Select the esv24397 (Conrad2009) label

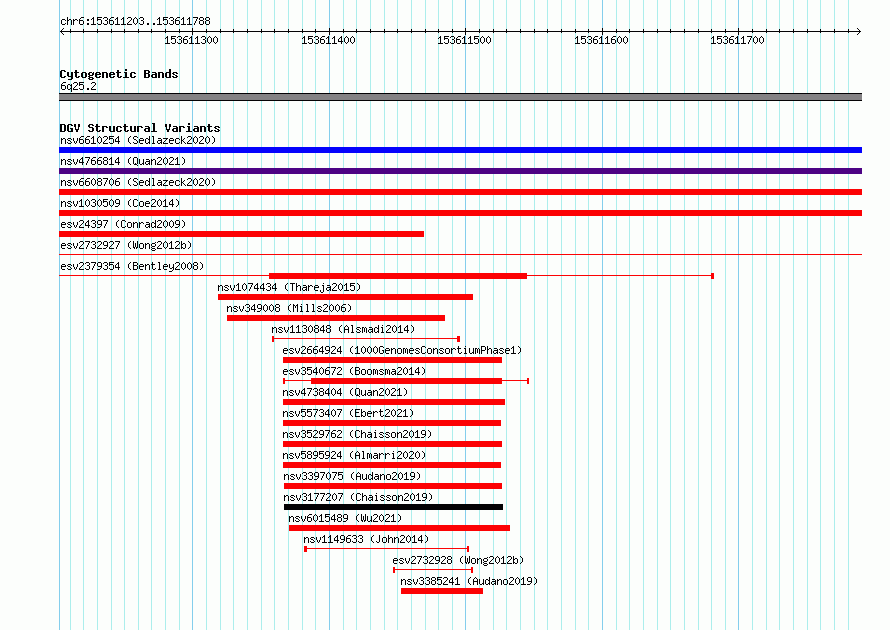(x=123, y=224)
